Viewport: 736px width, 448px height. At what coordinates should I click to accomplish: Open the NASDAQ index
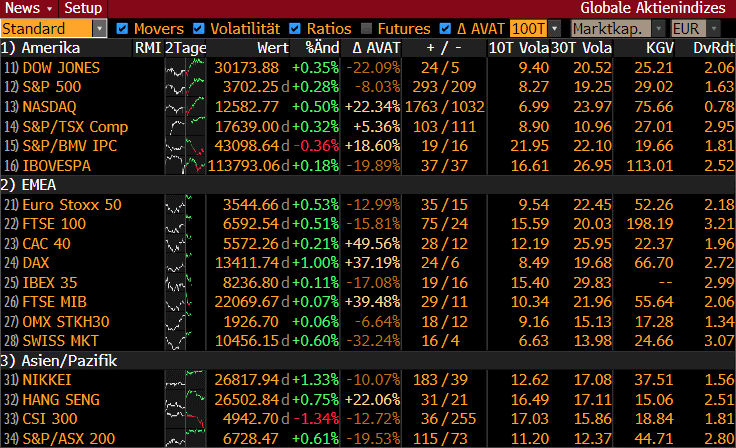49,107
